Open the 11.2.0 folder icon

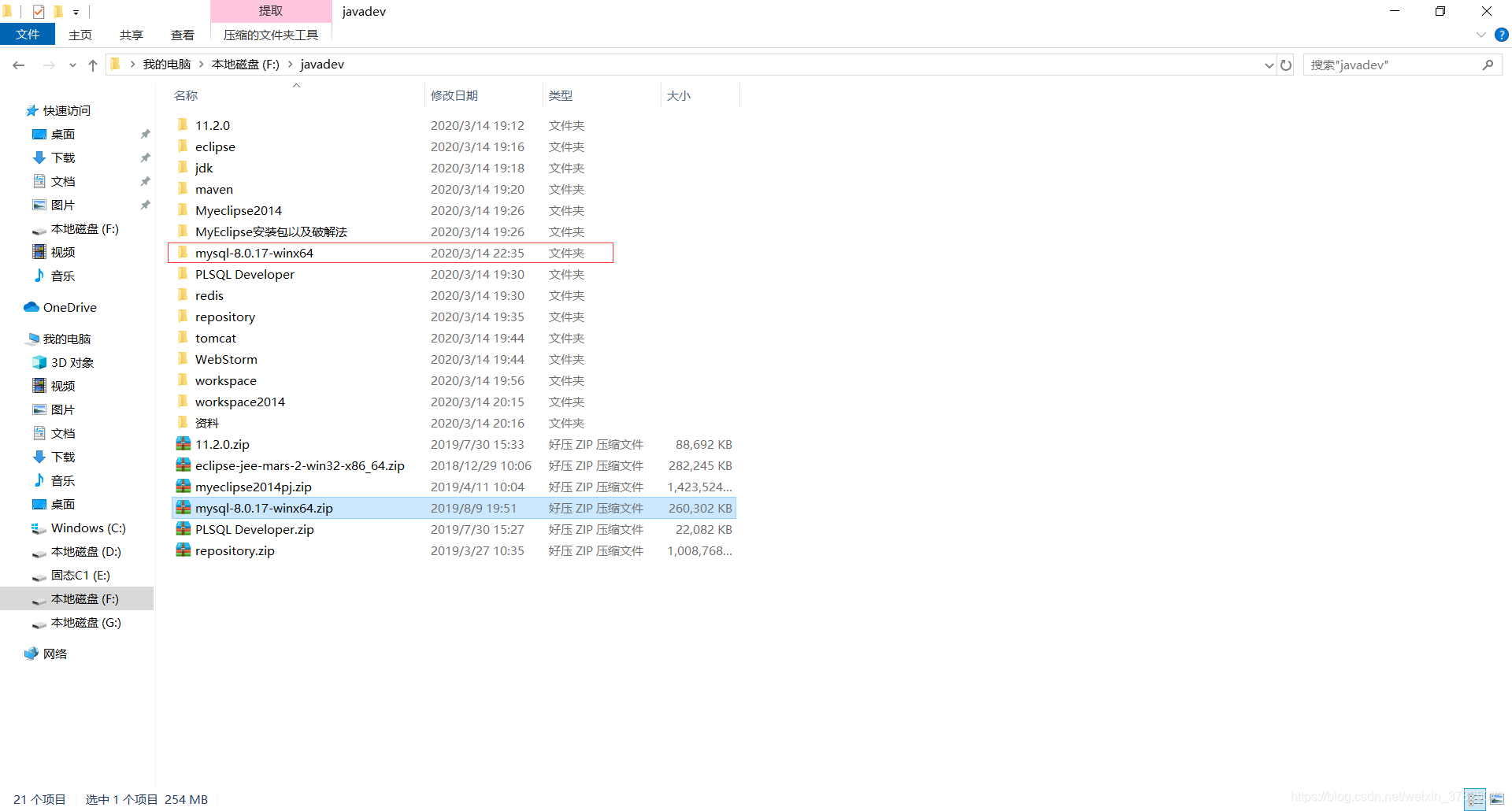point(183,124)
